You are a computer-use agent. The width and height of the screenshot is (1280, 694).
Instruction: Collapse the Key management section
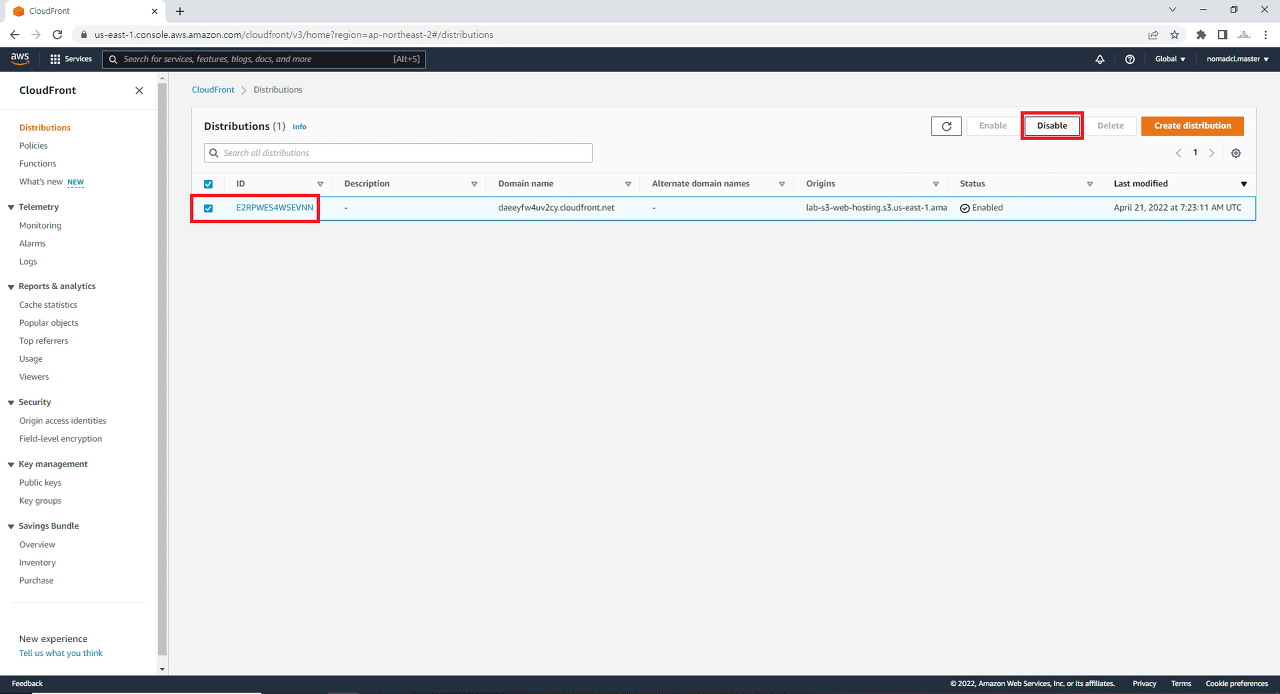10,464
